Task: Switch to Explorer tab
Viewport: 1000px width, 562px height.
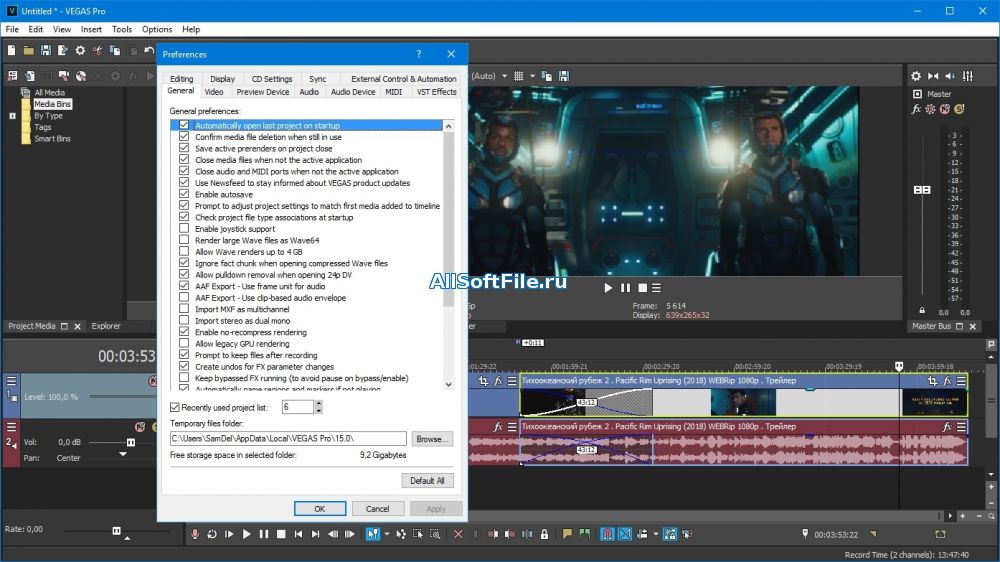Action: point(106,326)
